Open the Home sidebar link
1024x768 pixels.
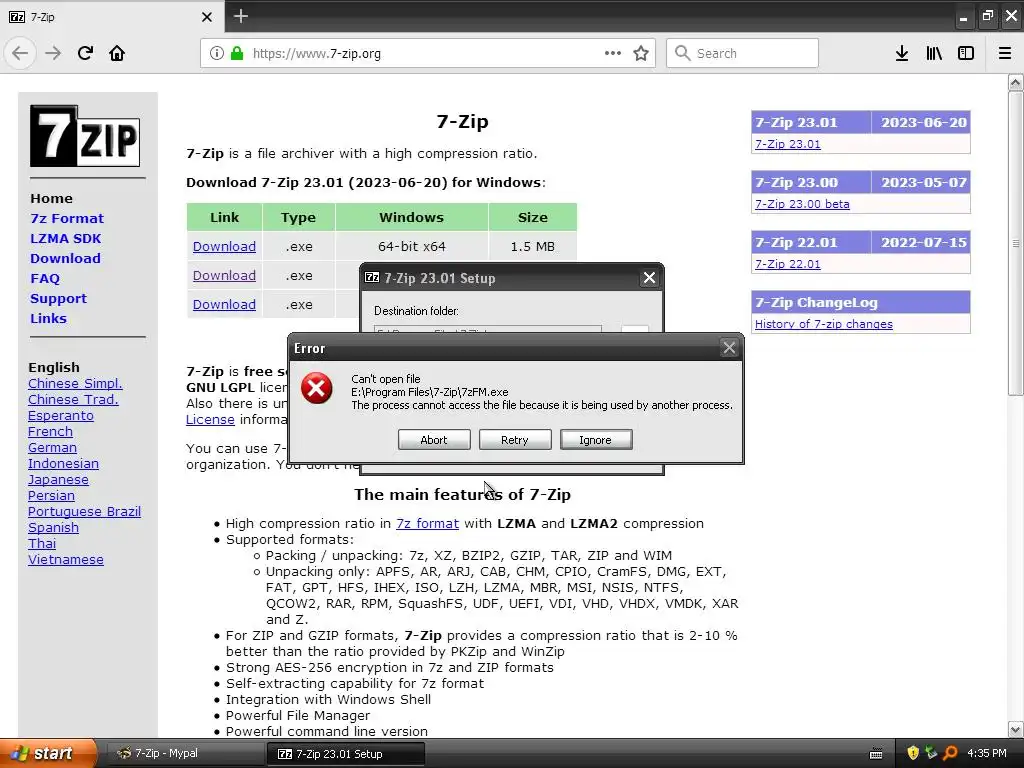[x=52, y=198]
